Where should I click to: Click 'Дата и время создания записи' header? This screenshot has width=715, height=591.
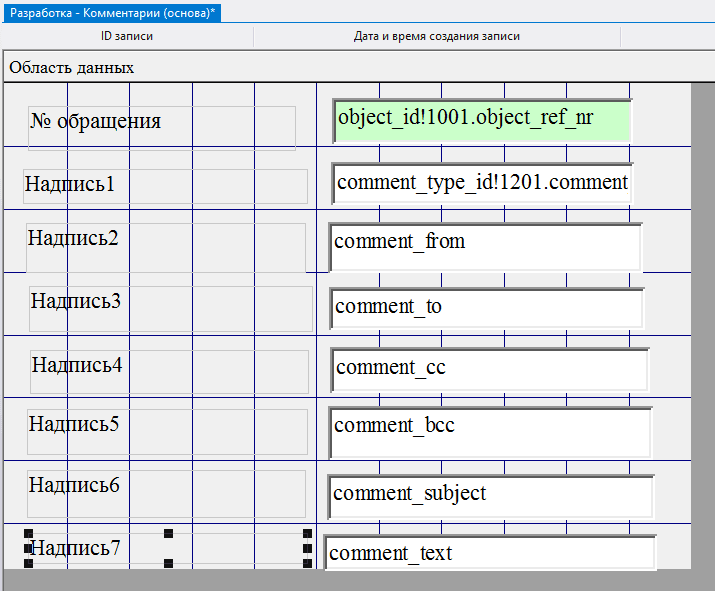pos(436,36)
